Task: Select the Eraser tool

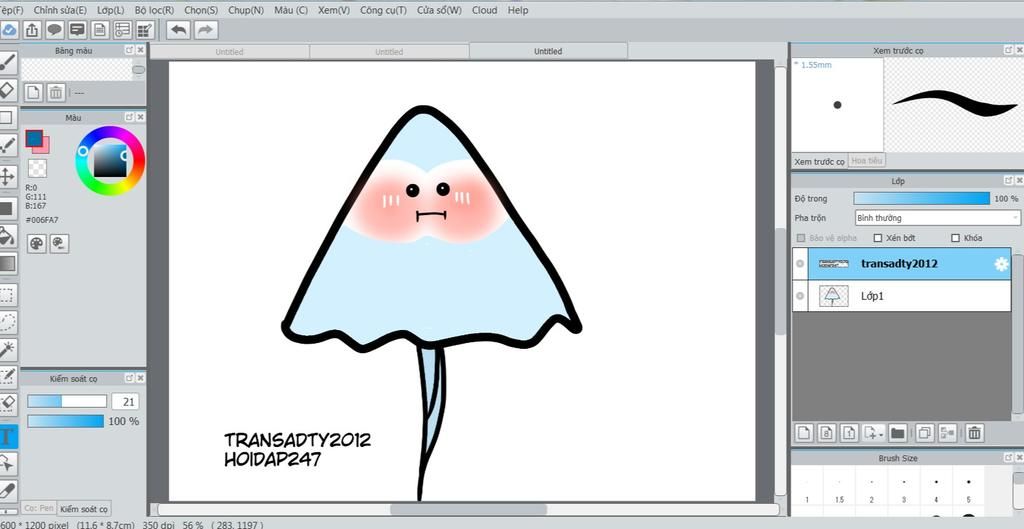Action: pyautogui.click(x=7, y=90)
